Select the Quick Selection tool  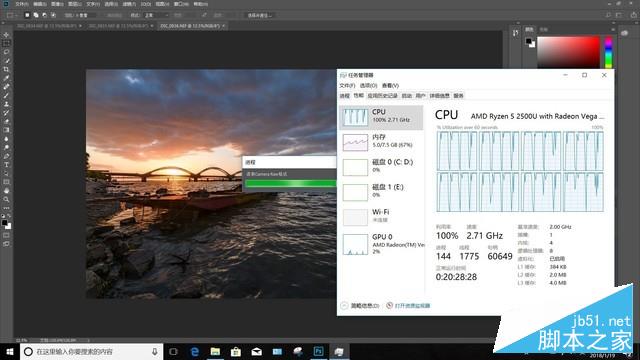(6, 61)
